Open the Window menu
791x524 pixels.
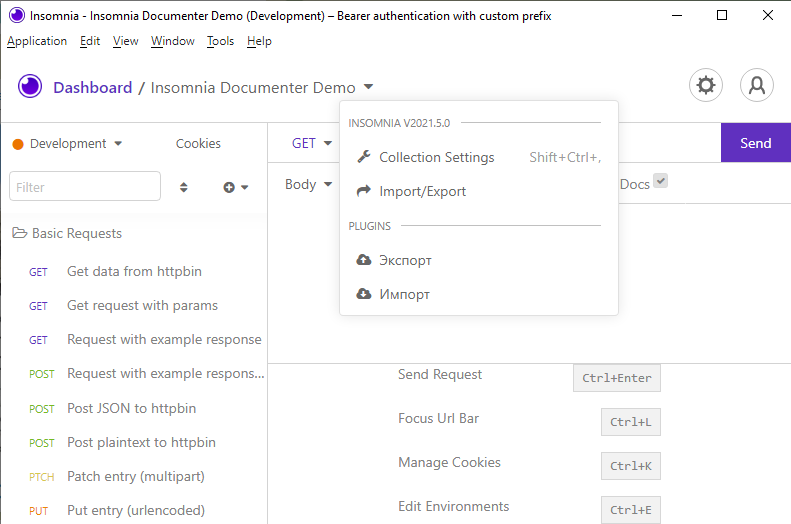pyautogui.click(x=173, y=41)
